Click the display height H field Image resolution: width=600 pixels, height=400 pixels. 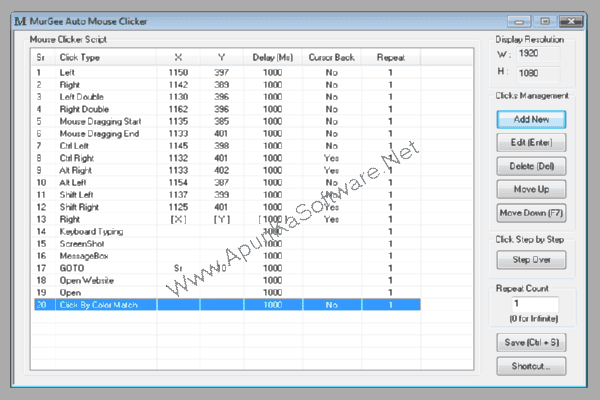click(x=538, y=73)
